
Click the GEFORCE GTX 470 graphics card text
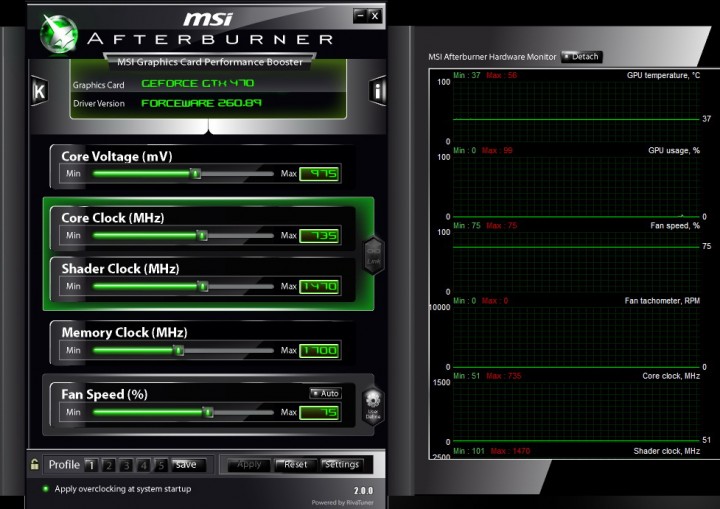(197, 83)
